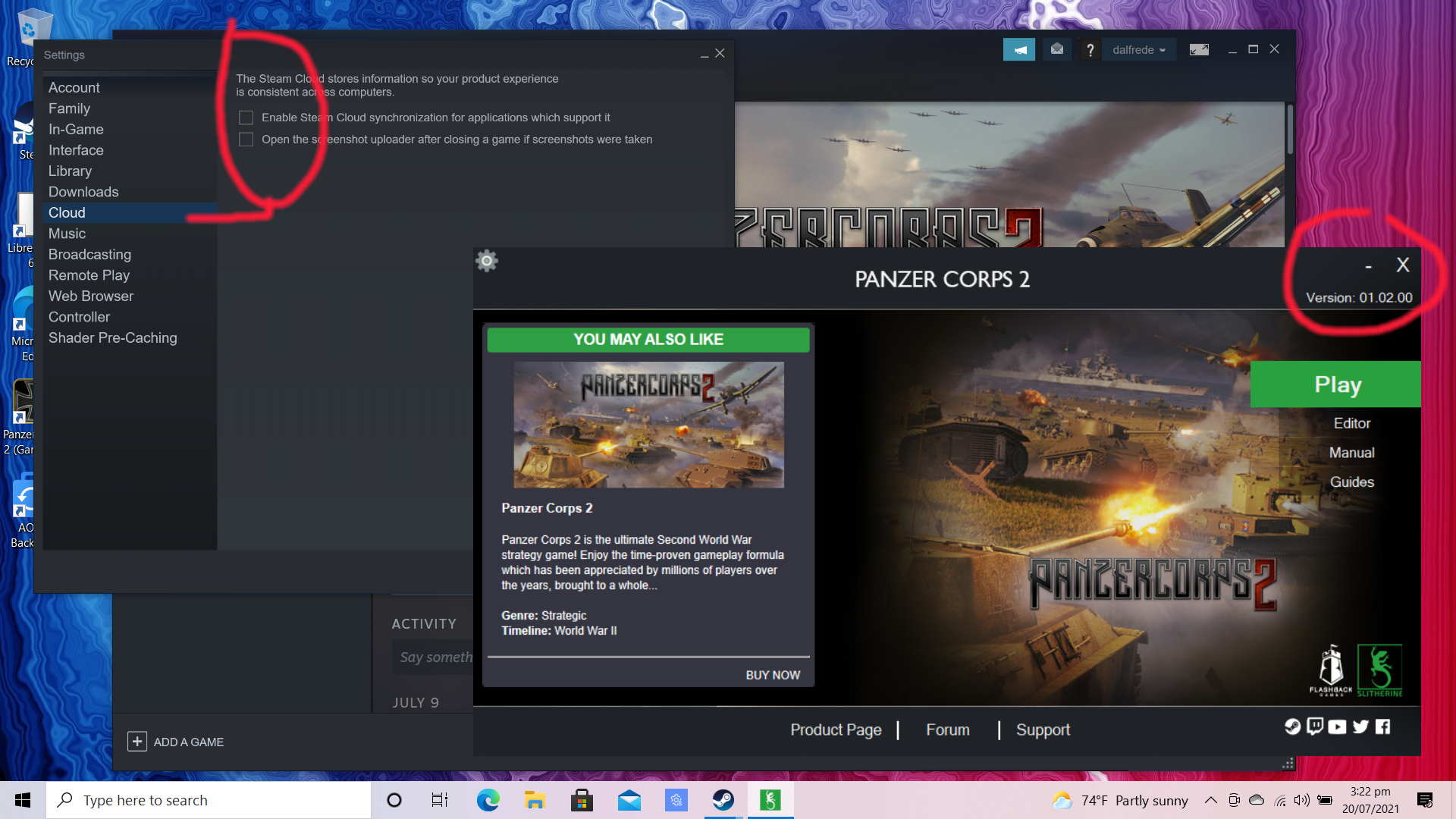Open Steam social icon in launcher
1456x819 pixels.
(x=1292, y=726)
